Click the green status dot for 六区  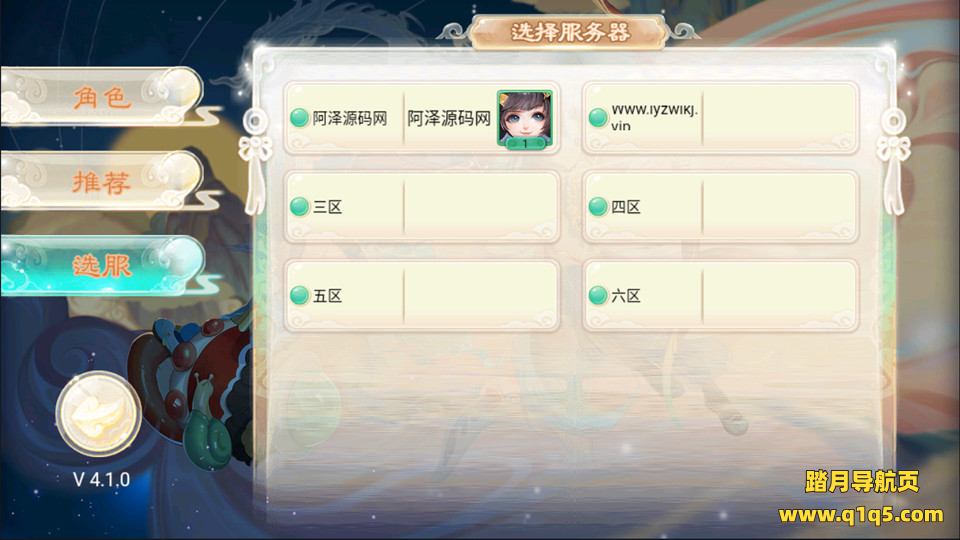(598, 296)
